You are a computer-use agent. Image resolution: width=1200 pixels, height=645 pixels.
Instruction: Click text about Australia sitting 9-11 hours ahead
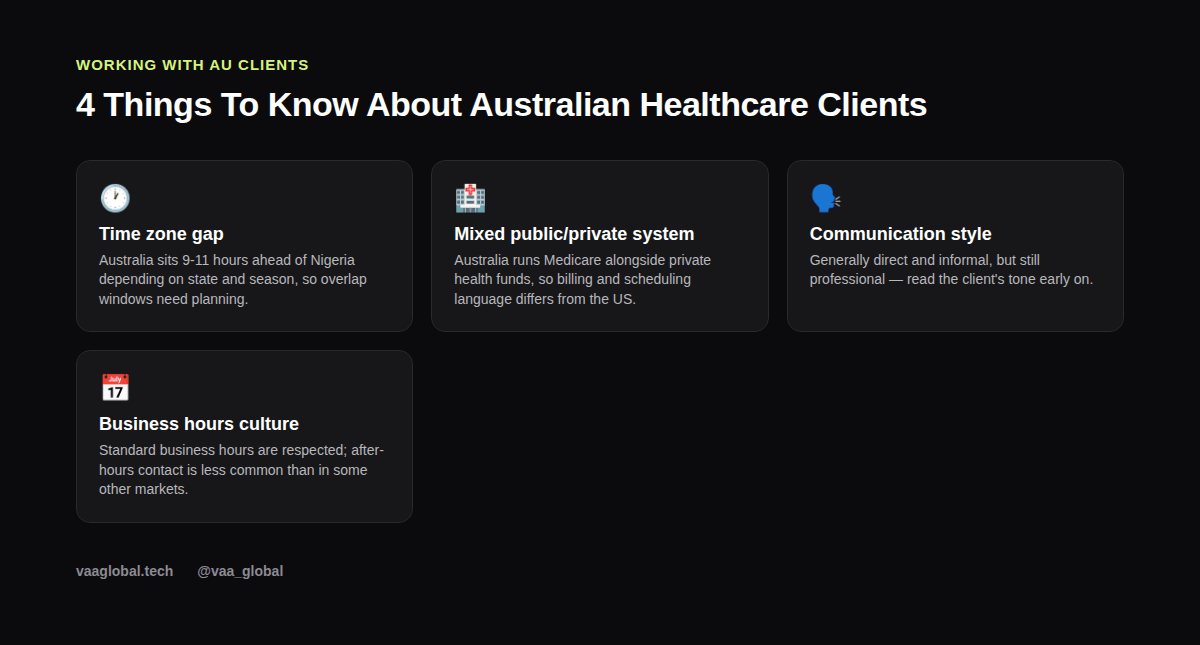[x=233, y=279]
